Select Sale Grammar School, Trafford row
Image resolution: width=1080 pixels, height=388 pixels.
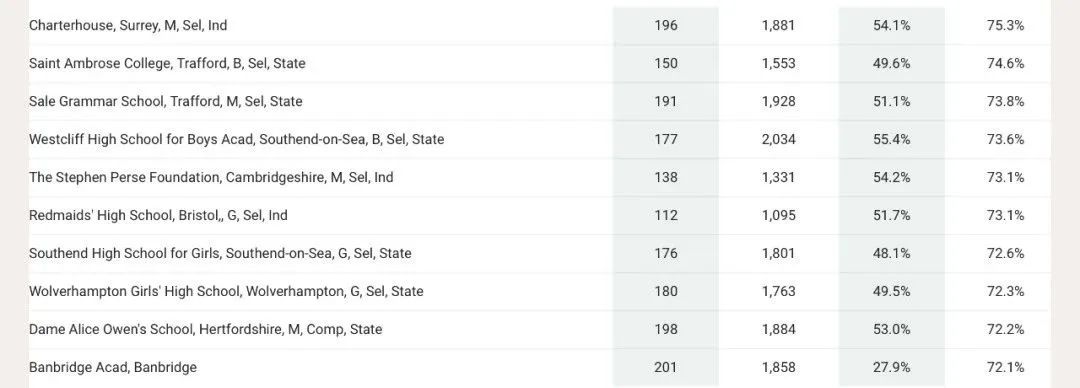point(540,101)
